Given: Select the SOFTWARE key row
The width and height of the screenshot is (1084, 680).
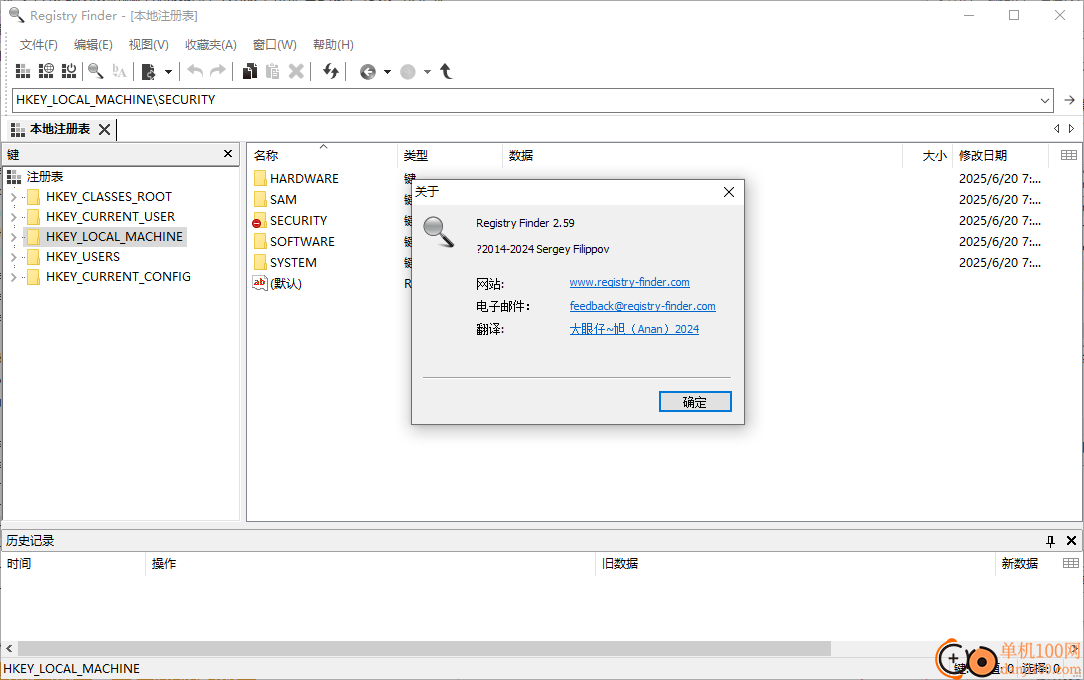Looking at the screenshot, I should (x=302, y=242).
